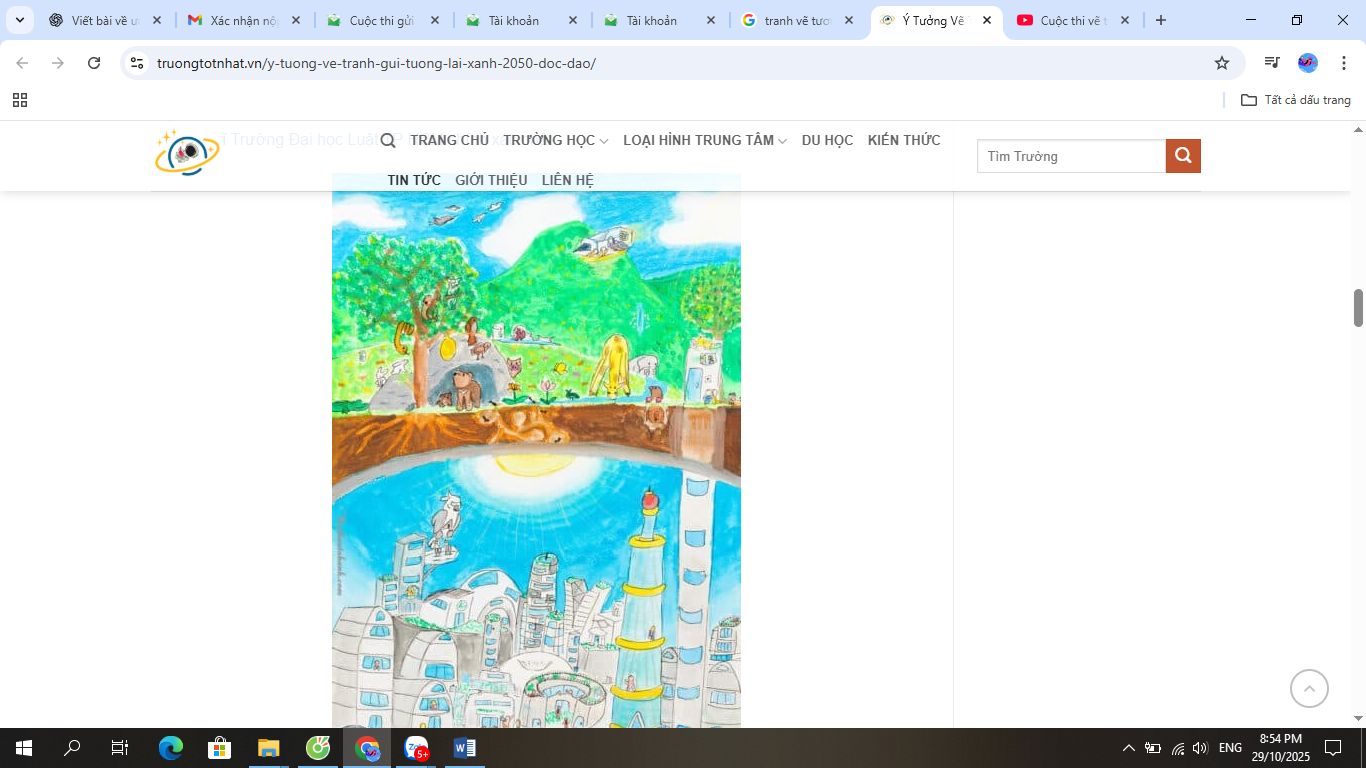Reload the page using the refresh icon
Screen dimensions: 1366x768
(94, 63)
